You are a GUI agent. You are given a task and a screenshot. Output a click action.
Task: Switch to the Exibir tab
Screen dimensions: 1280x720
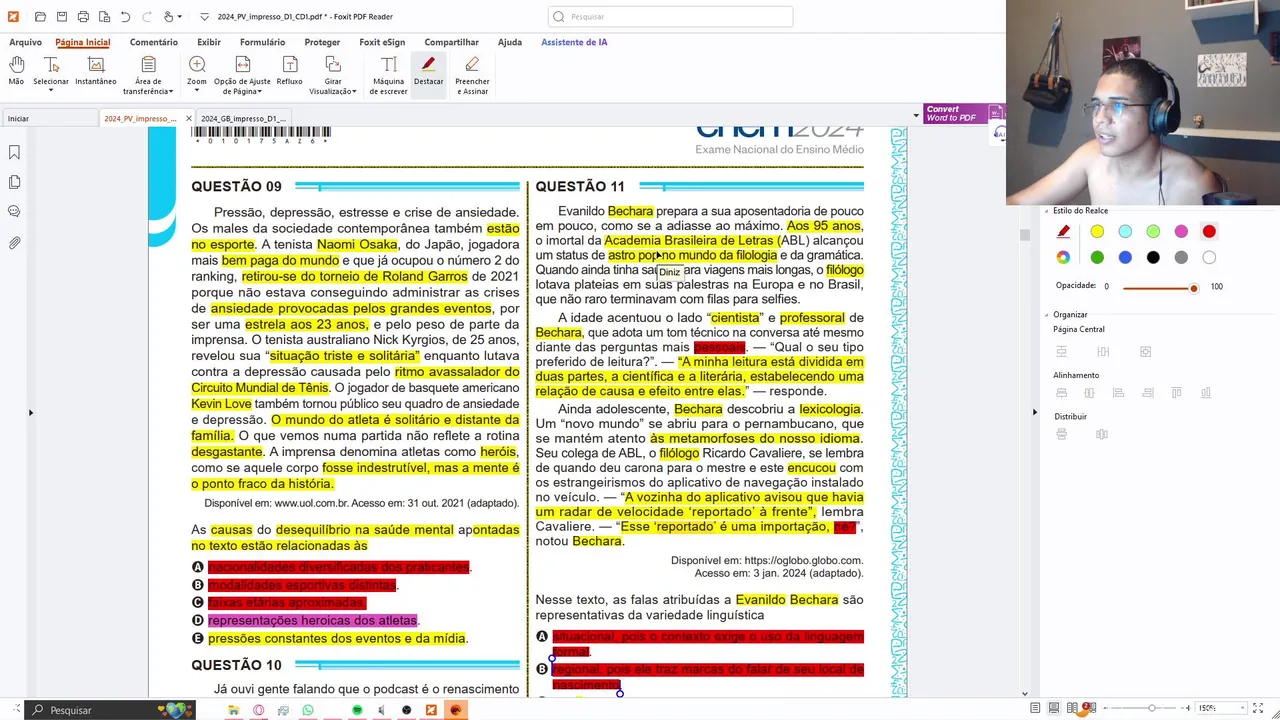click(x=209, y=42)
